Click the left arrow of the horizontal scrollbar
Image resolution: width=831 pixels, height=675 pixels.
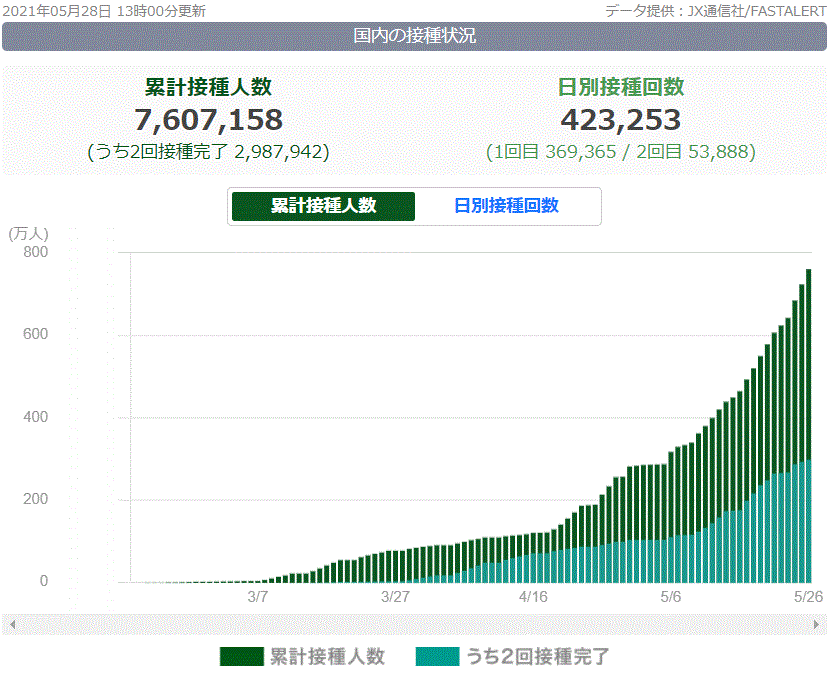coord(12,625)
